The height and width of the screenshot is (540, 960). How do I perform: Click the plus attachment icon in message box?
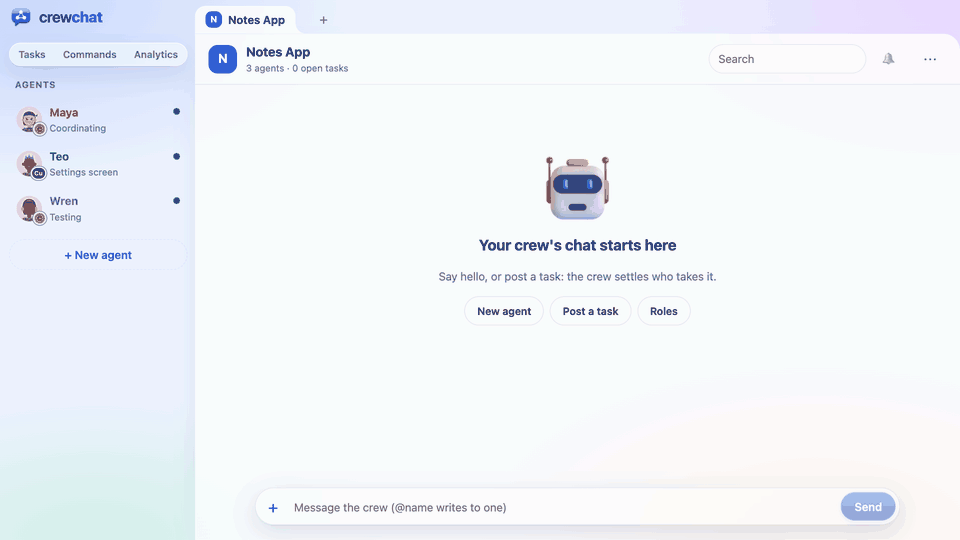tap(273, 508)
